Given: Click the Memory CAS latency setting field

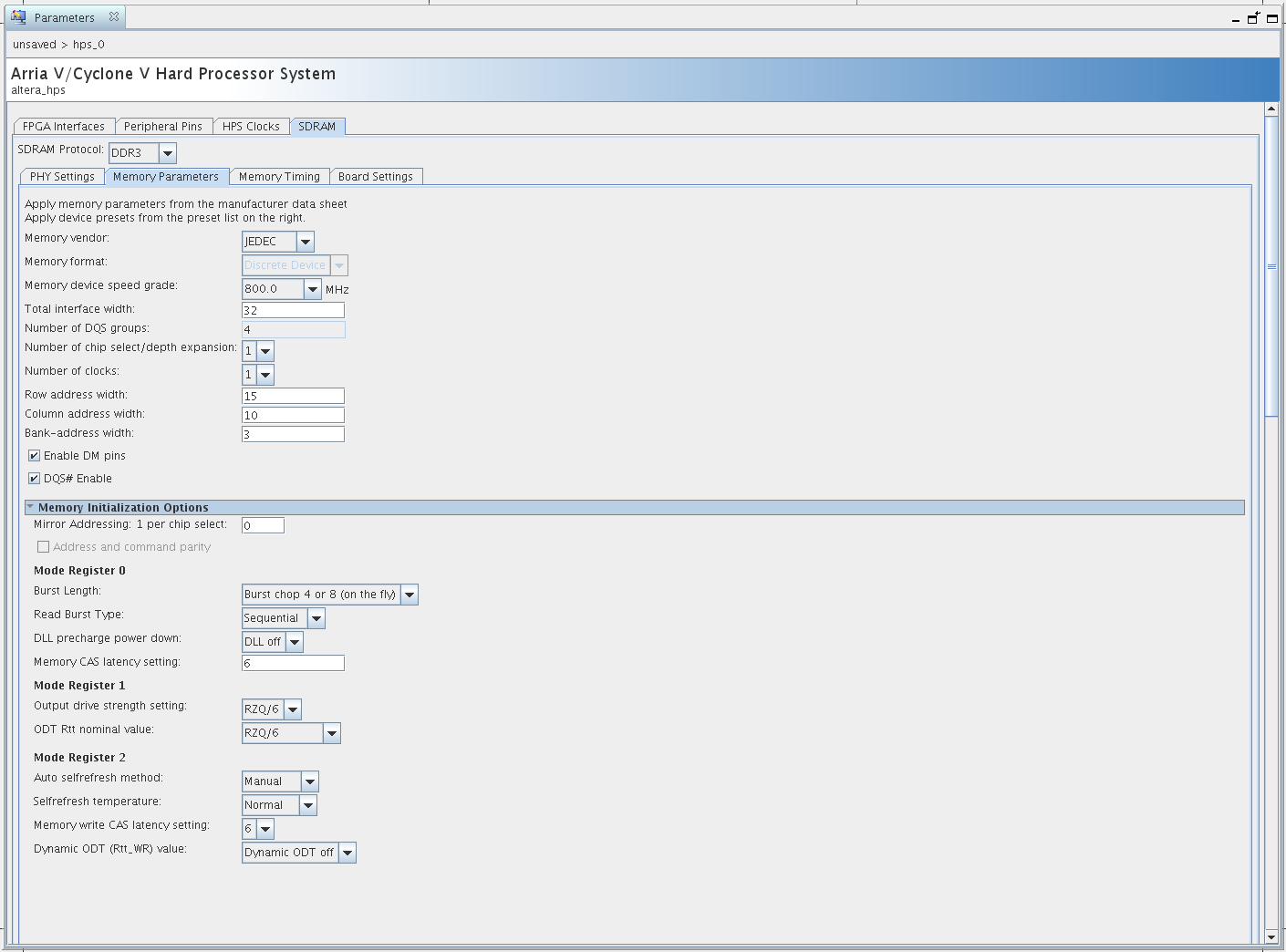Looking at the screenshot, I should pos(293,663).
